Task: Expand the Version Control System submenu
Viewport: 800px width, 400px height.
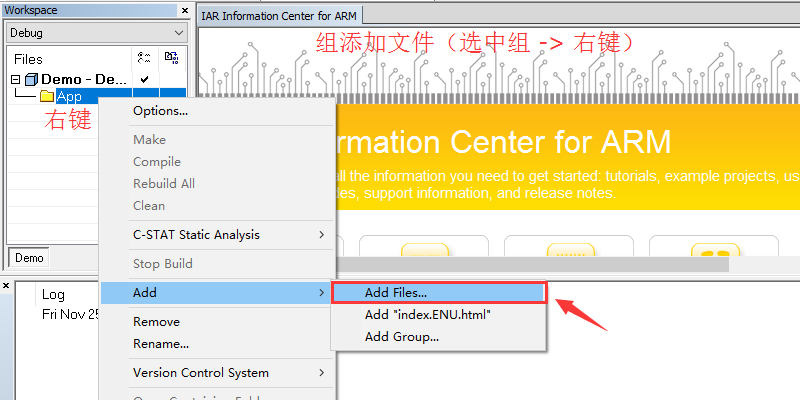Action: pos(217,373)
